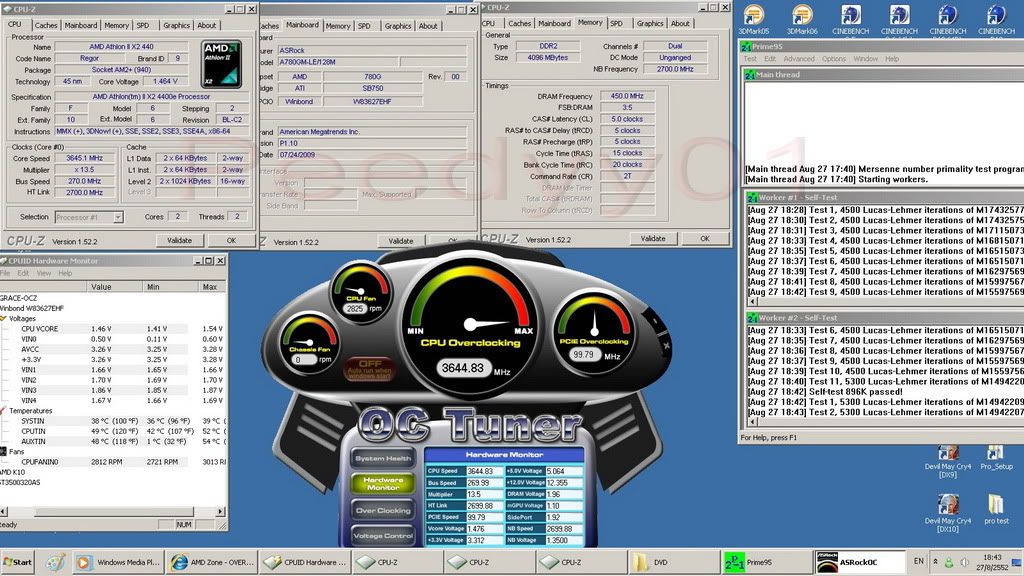Open the Devil May Cry4 DX9 shortcut

click(x=948, y=461)
